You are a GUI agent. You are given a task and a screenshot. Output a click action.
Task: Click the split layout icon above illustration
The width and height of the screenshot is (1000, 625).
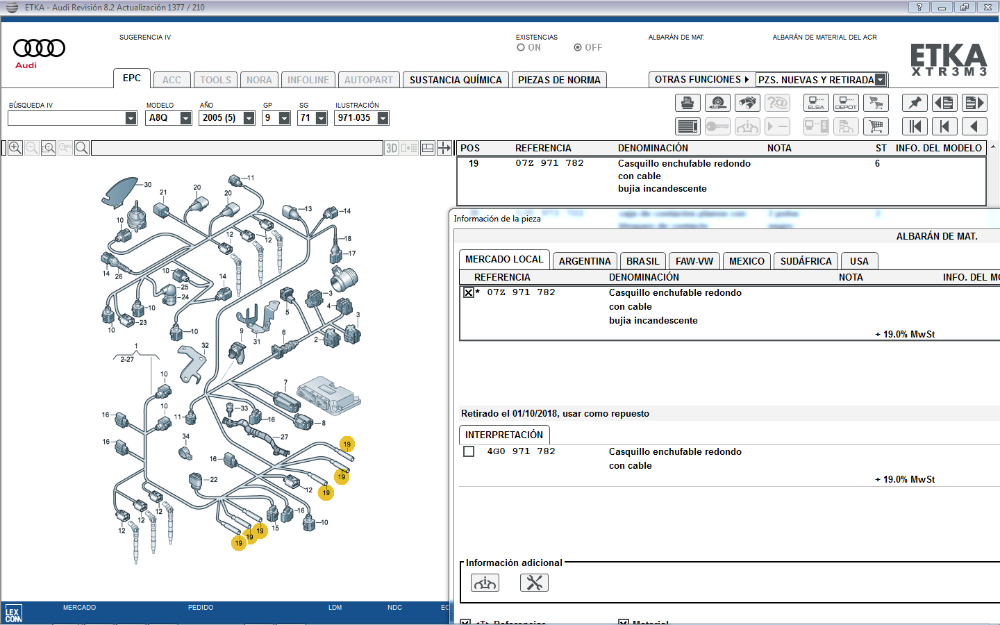(x=428, y=148)
